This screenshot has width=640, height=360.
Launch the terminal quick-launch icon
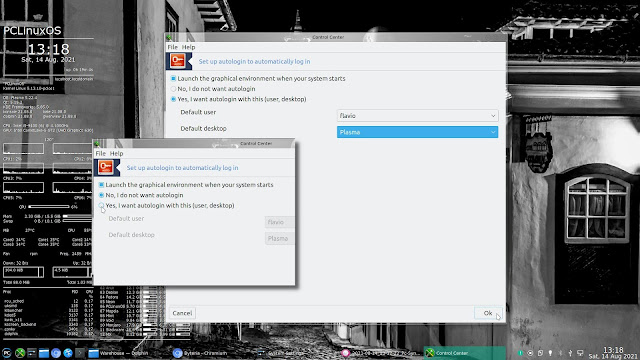pos(80,353)
